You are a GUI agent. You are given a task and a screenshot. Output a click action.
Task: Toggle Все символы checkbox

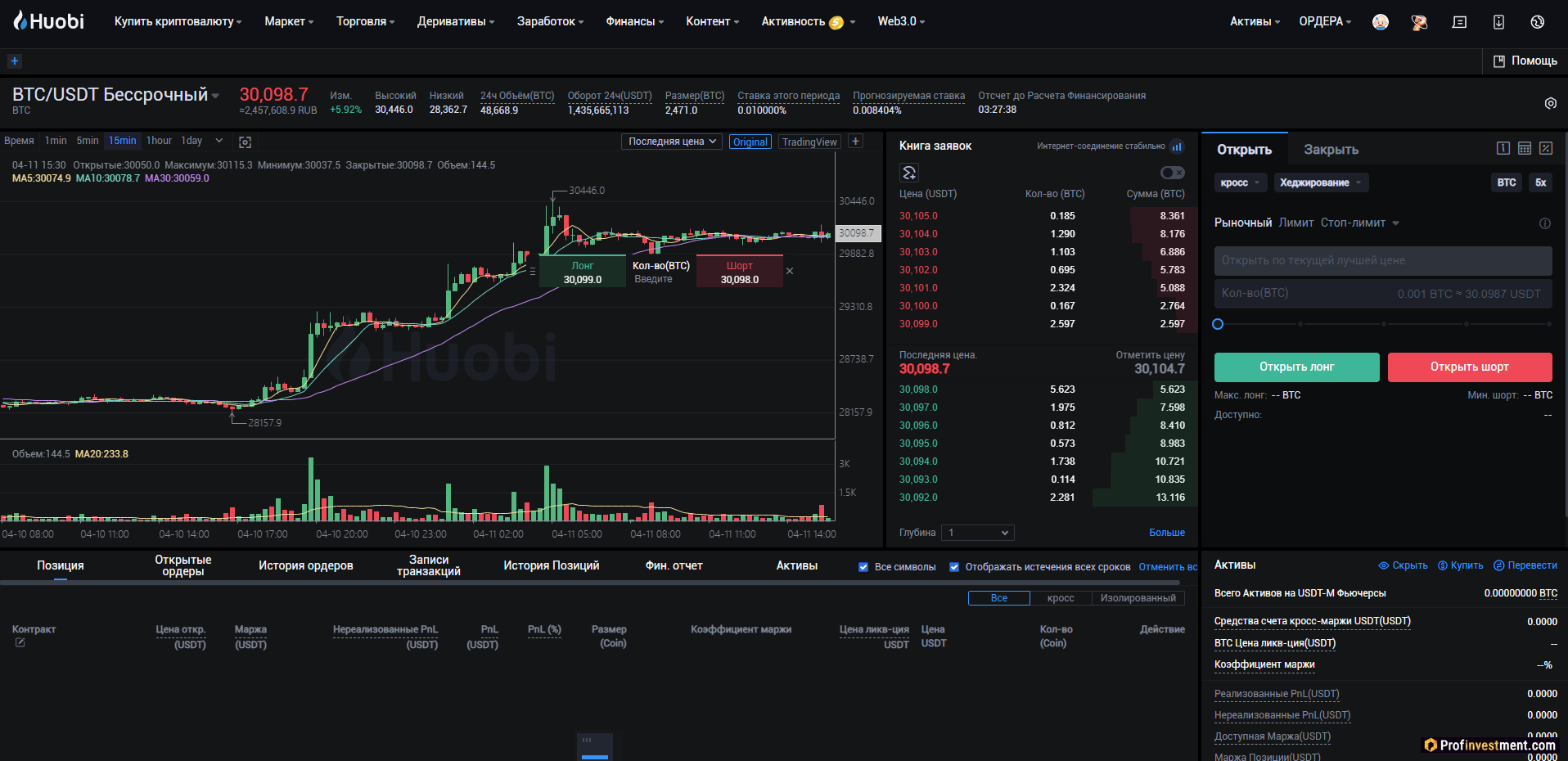[x=863, y=567]
